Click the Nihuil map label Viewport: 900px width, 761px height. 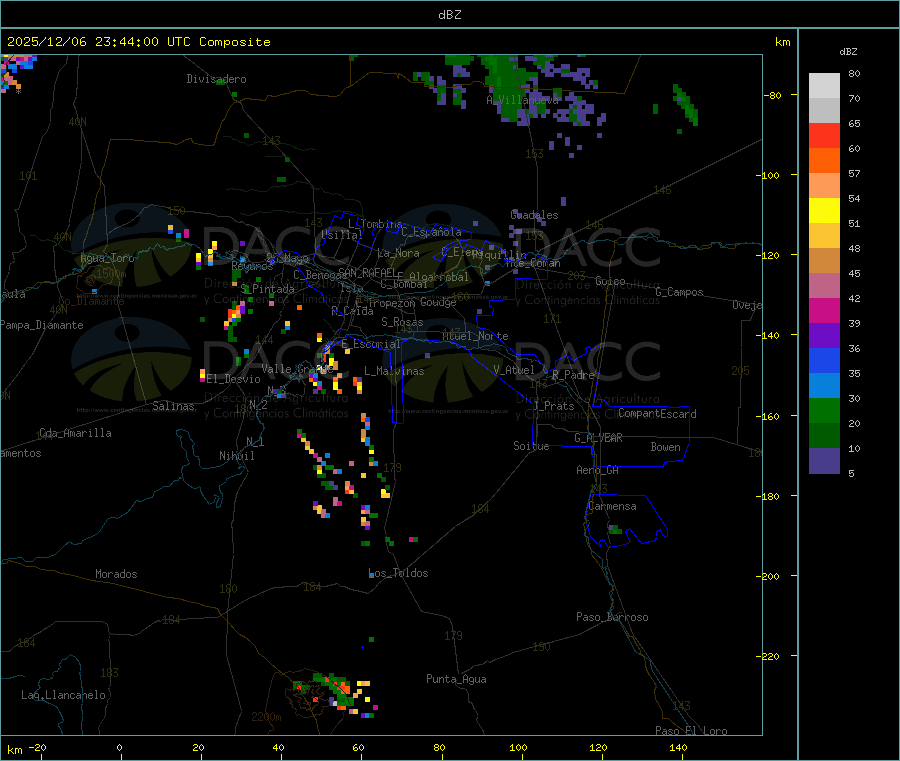237,456
